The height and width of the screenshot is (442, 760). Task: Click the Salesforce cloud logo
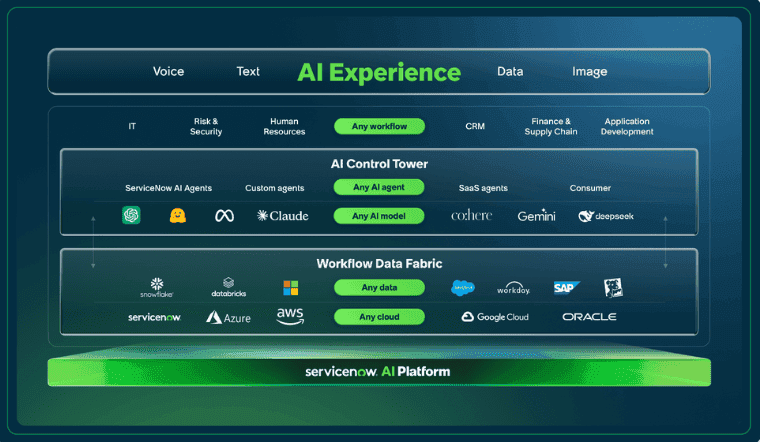[x=464, y=288]
